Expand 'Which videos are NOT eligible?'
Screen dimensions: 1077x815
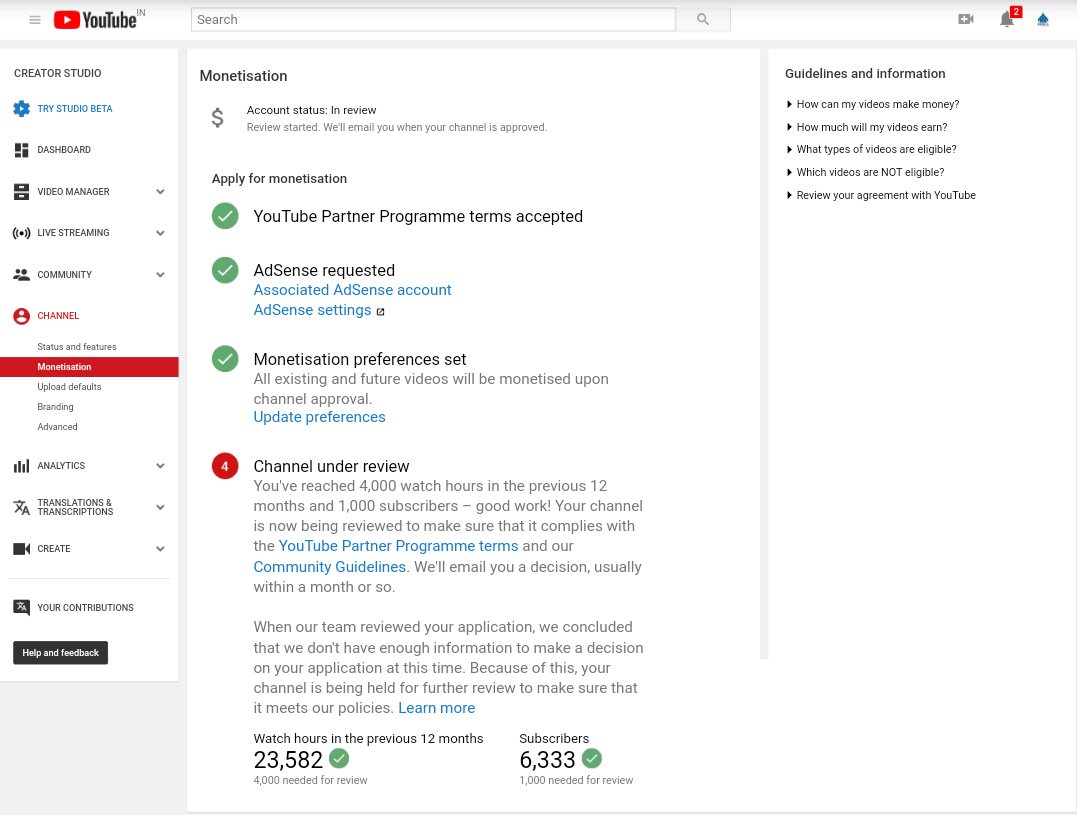pyautogui.click(x=865, y=172)
